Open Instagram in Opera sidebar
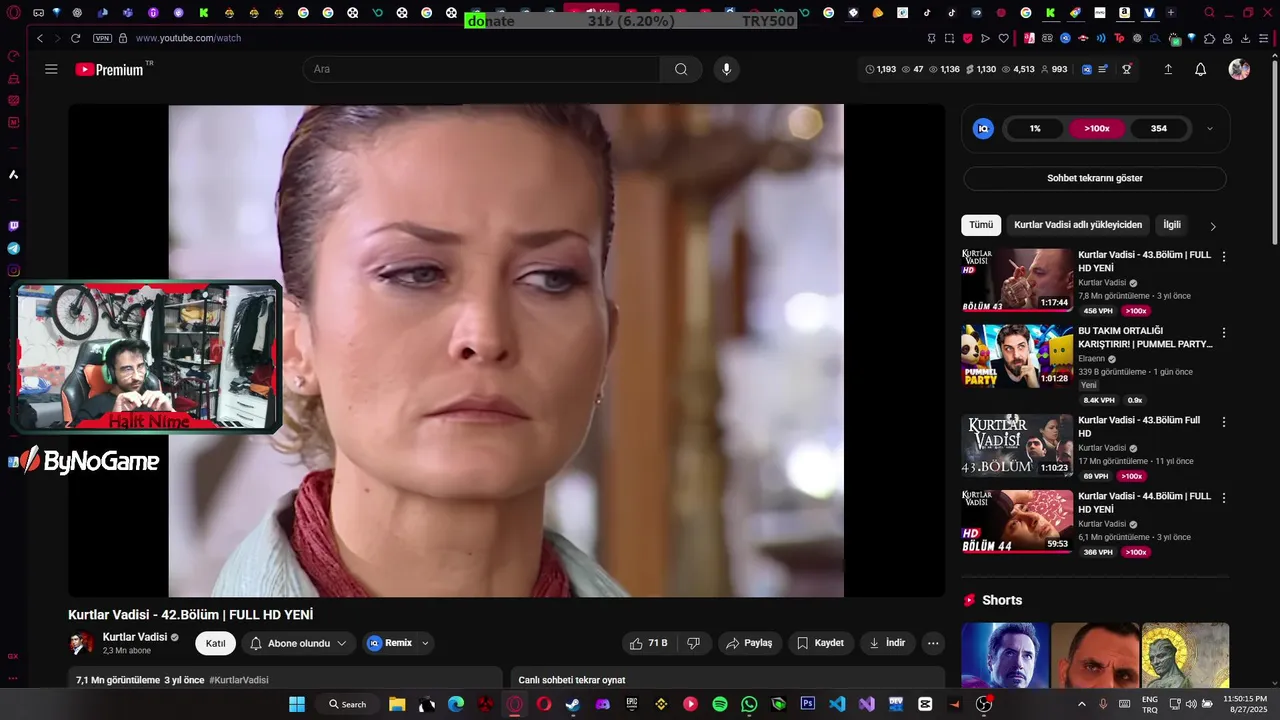Image resolution: width=1280 pixels, height=720 pixels. (13, 270)
